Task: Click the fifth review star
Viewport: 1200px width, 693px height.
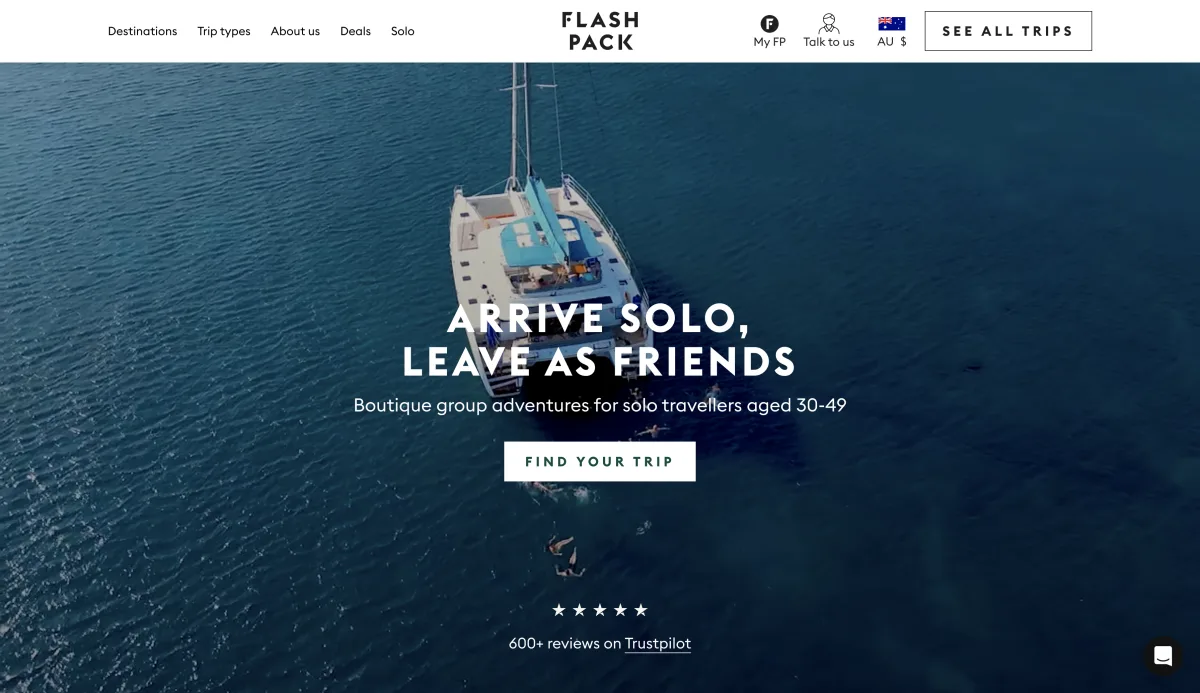Action: (641, 610)
